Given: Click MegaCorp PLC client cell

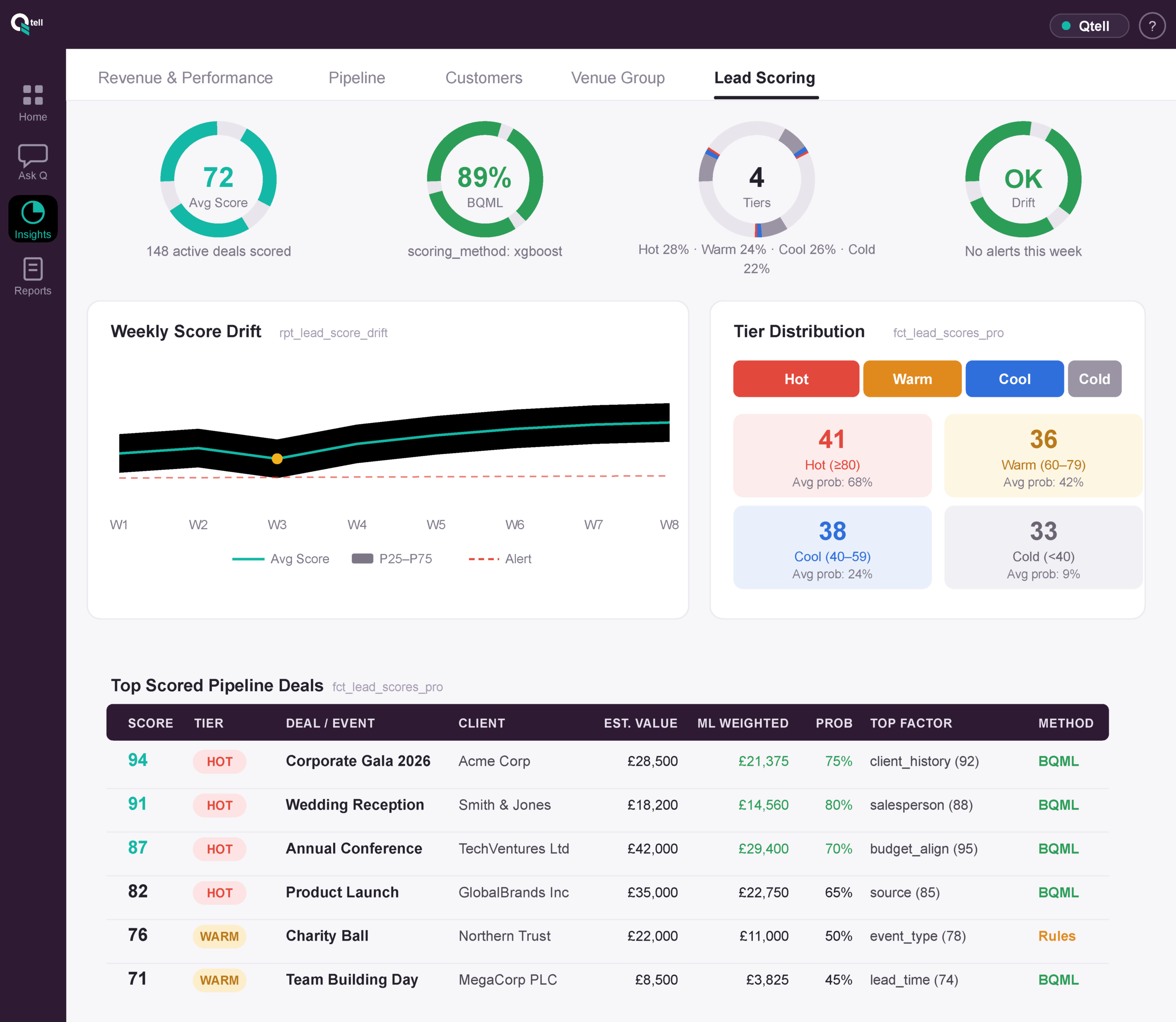Looking at the screenshot, I should (508, 980).
